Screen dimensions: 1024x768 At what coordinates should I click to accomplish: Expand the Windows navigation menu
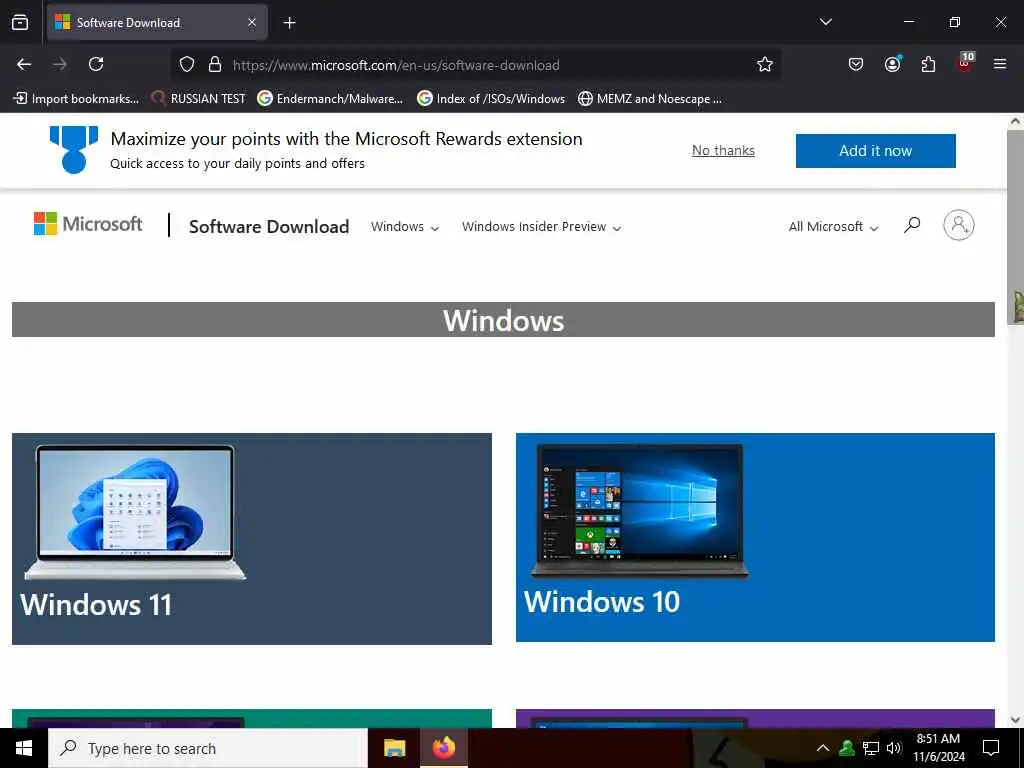[x=405, y=227]
